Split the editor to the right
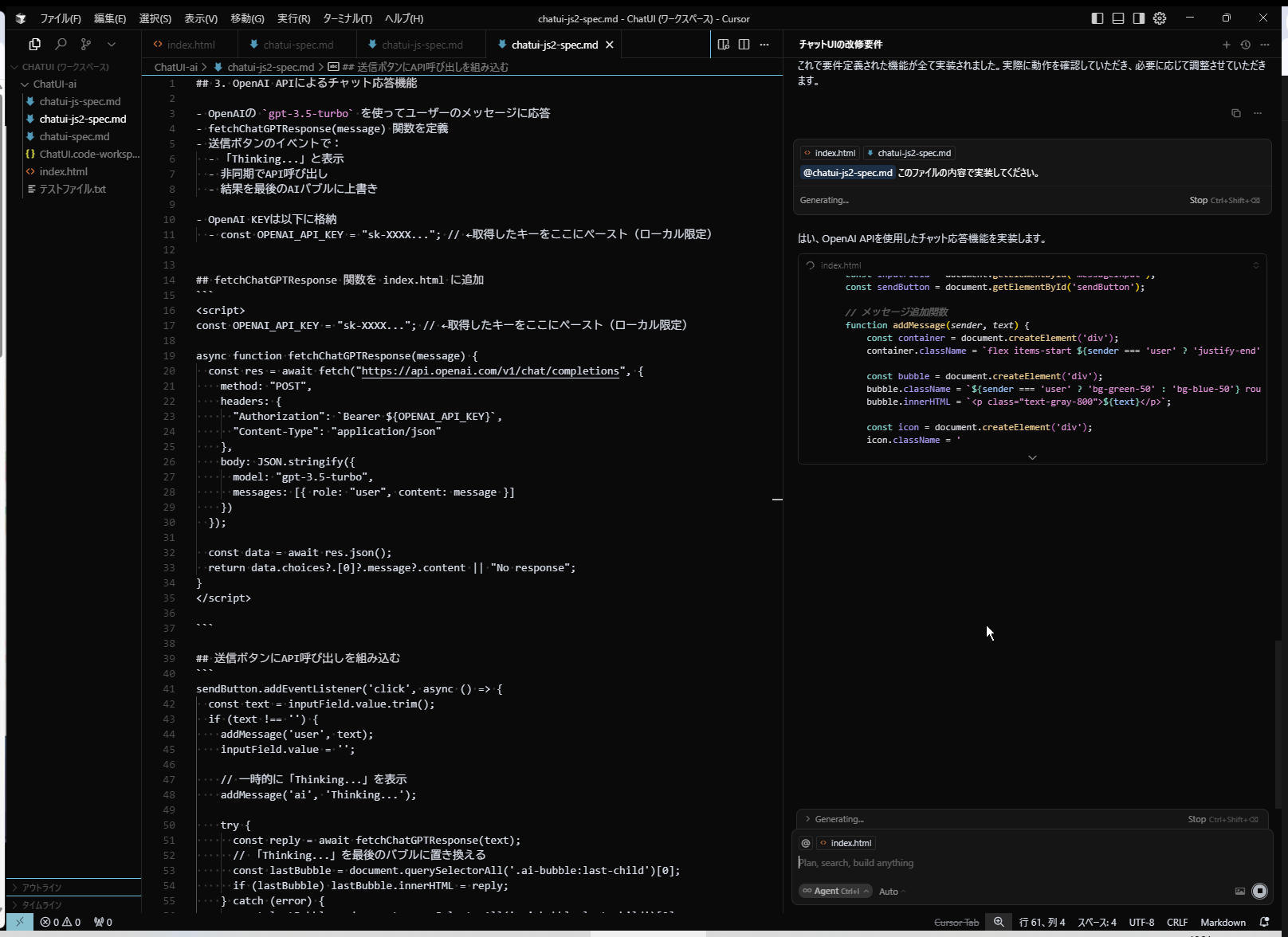This screenshot has height=937, width=1288. point(744,45)
